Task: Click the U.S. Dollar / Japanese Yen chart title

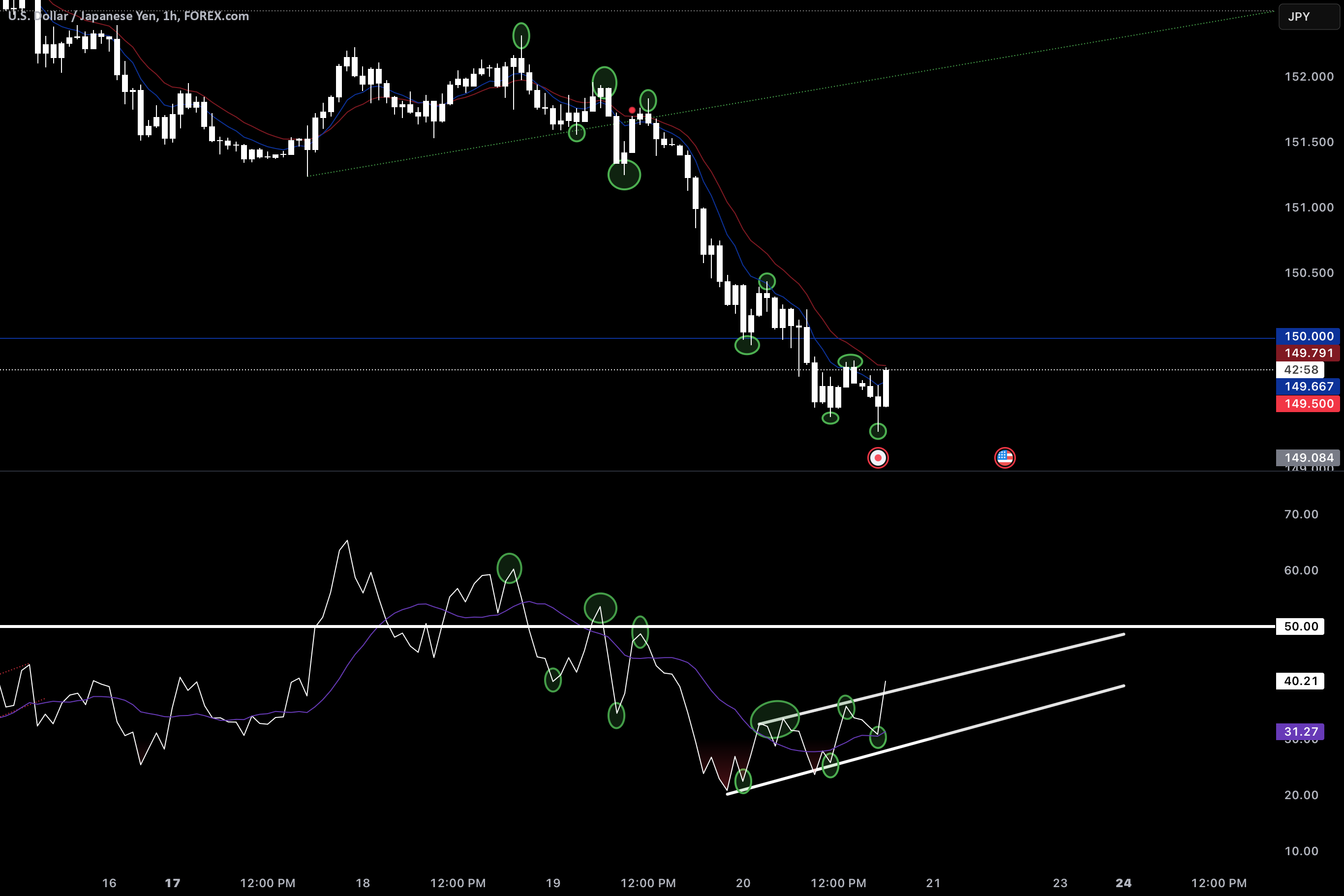Action: pyautogui.click(x=128, y=16)
